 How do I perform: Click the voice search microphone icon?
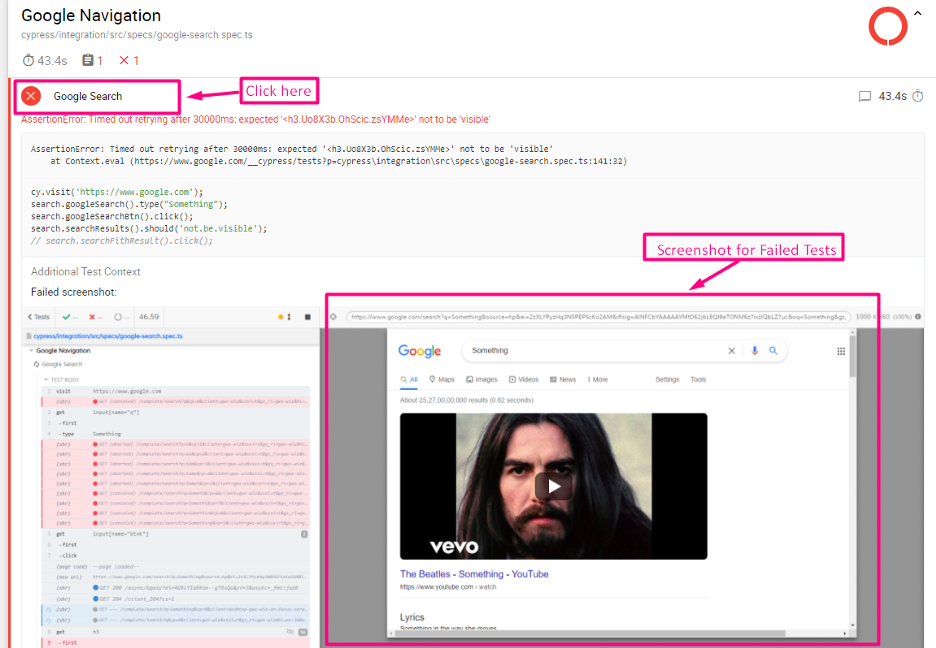[754, 351]
